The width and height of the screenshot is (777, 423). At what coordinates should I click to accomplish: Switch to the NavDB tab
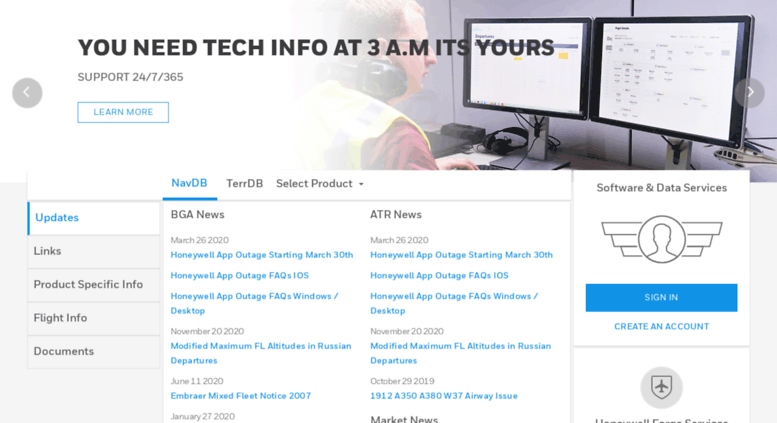point(189,183)
